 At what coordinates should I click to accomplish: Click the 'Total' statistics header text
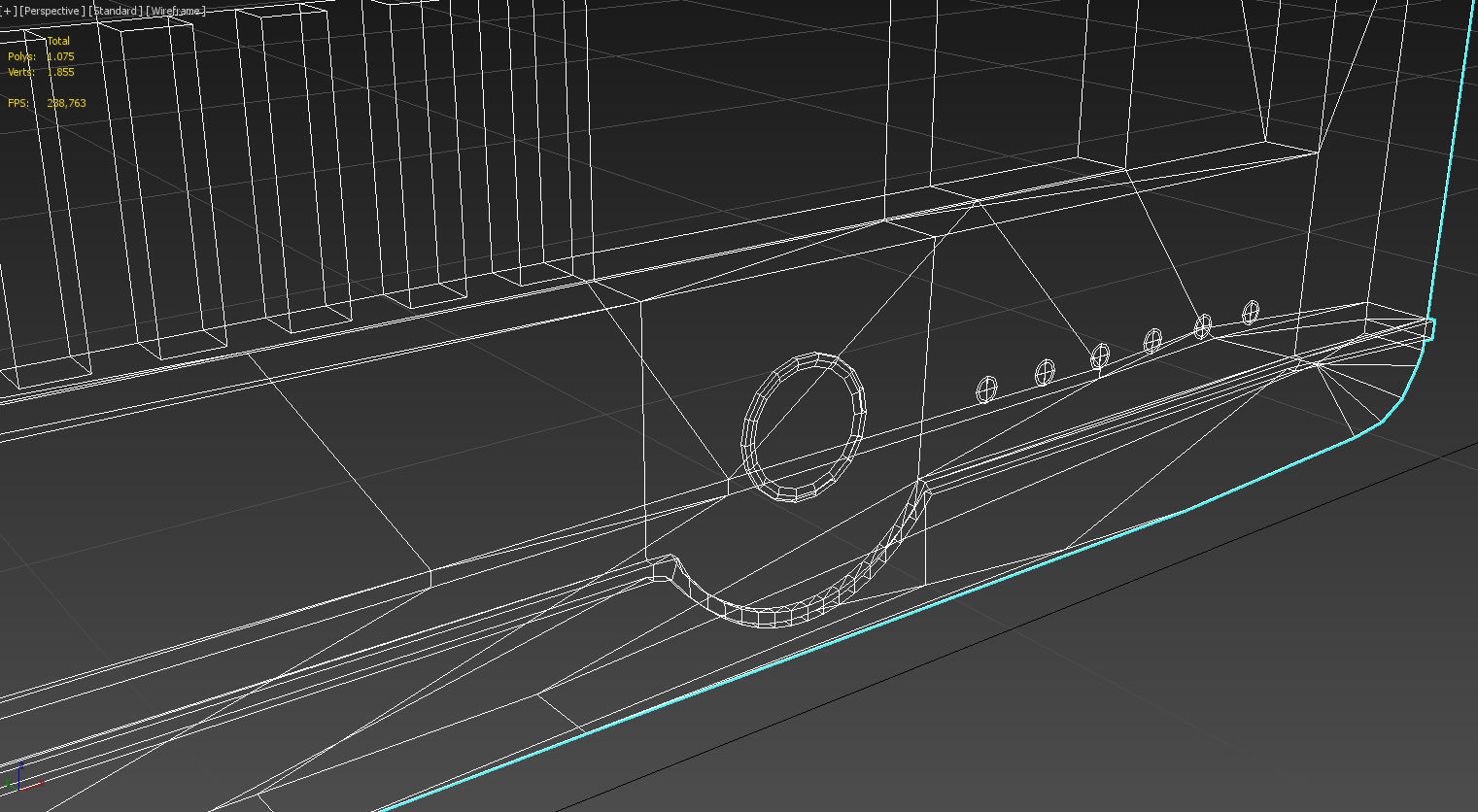pyautogui.click(x=58, y=41)
